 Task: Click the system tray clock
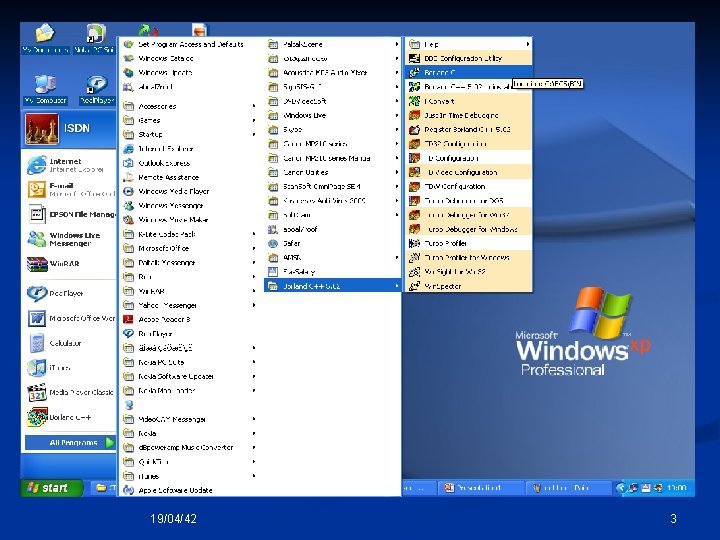click(677, 488)
